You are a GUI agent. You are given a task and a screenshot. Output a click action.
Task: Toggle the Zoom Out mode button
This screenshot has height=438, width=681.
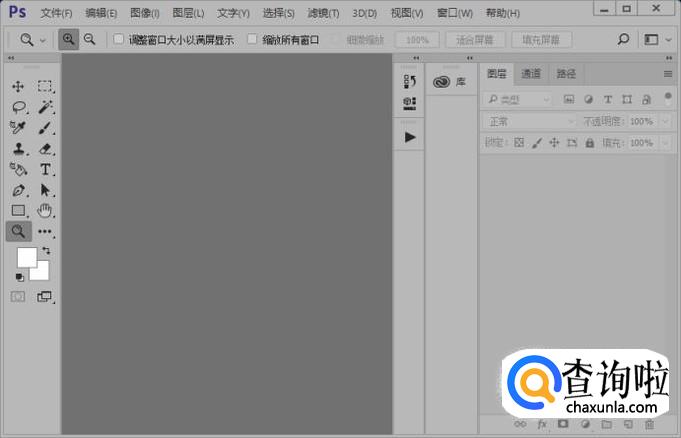pos(90,40)
